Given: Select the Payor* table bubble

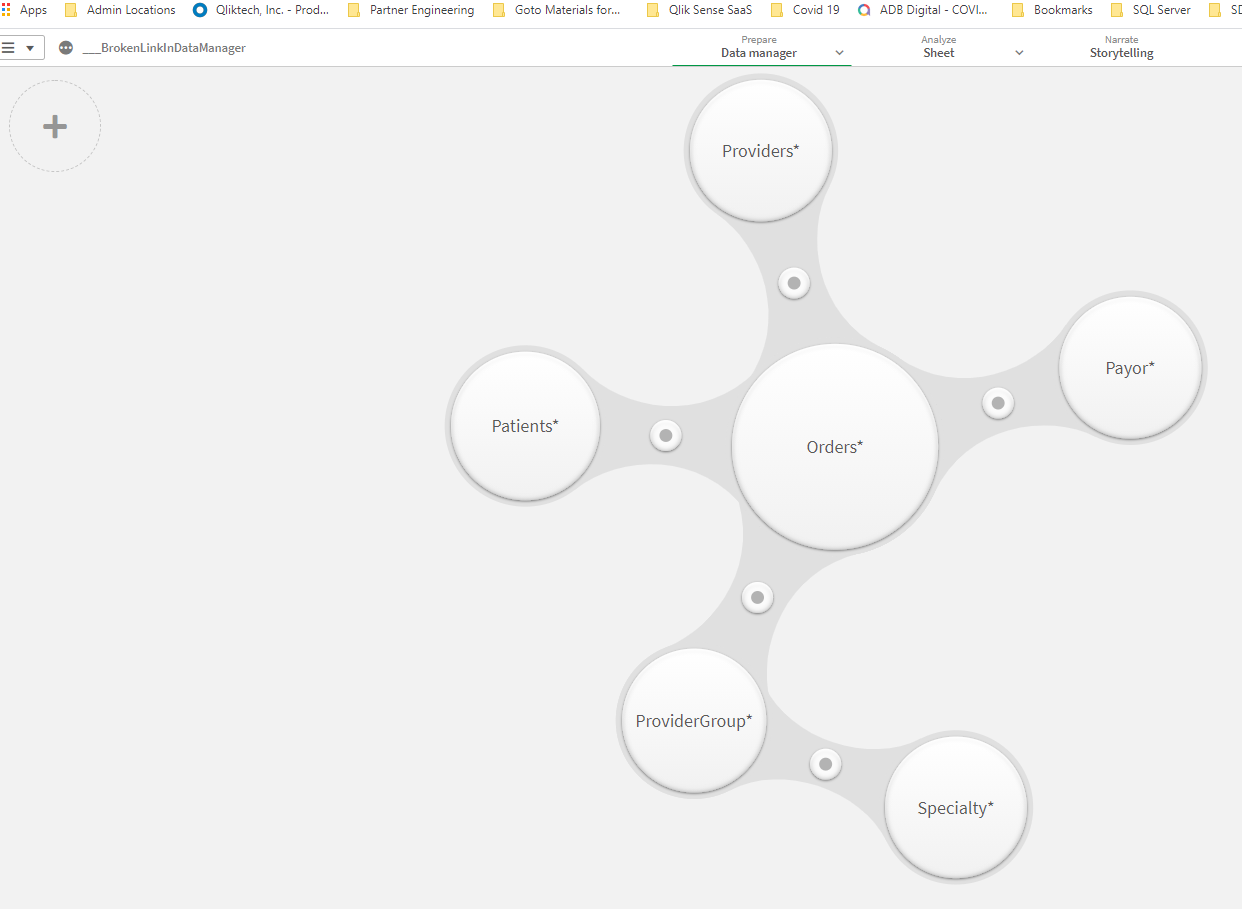Looking at the screenshot, I should (1130, 368).
